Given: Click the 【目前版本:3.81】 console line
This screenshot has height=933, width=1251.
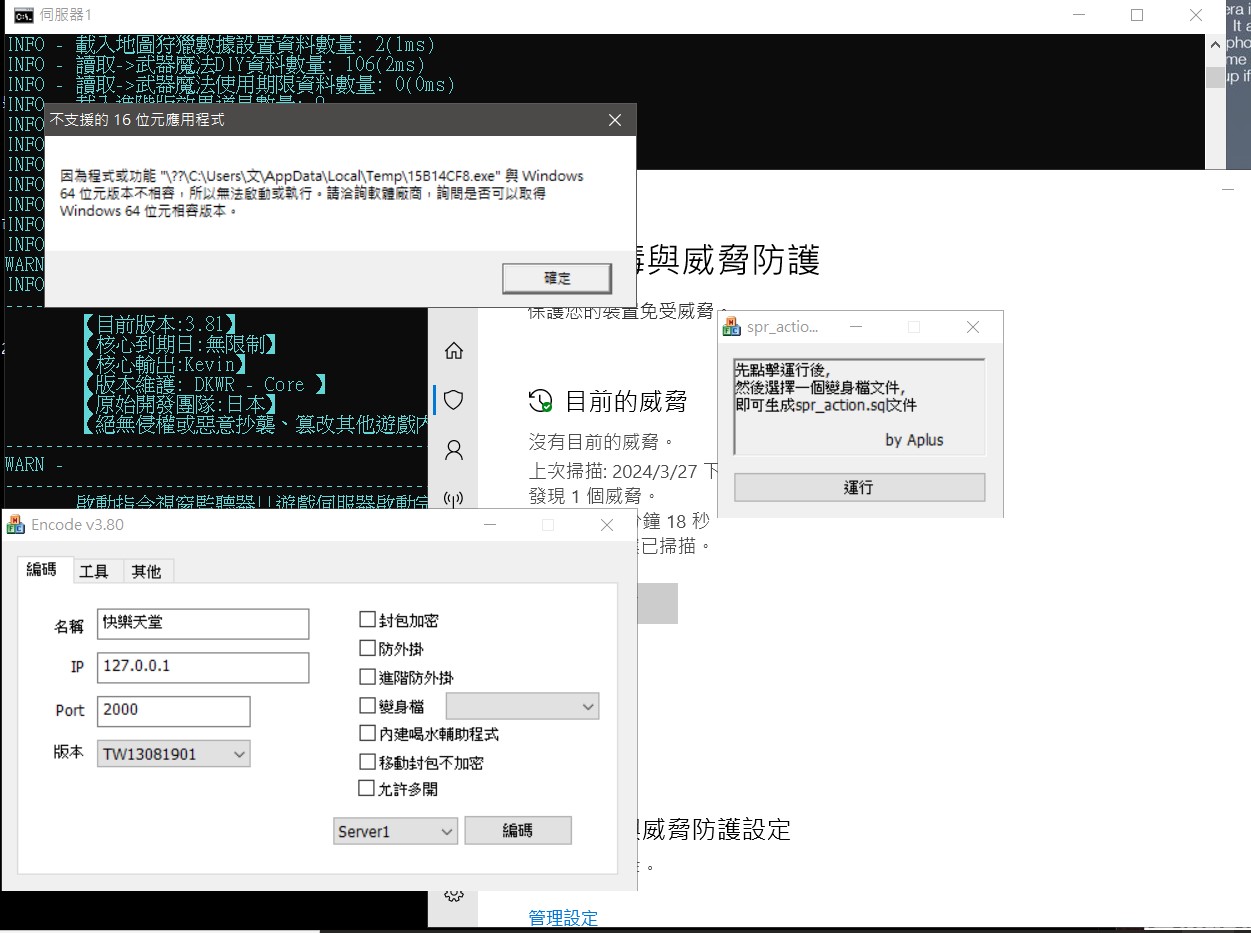Looking at the screenshot, I should click(x=158, y=324).
